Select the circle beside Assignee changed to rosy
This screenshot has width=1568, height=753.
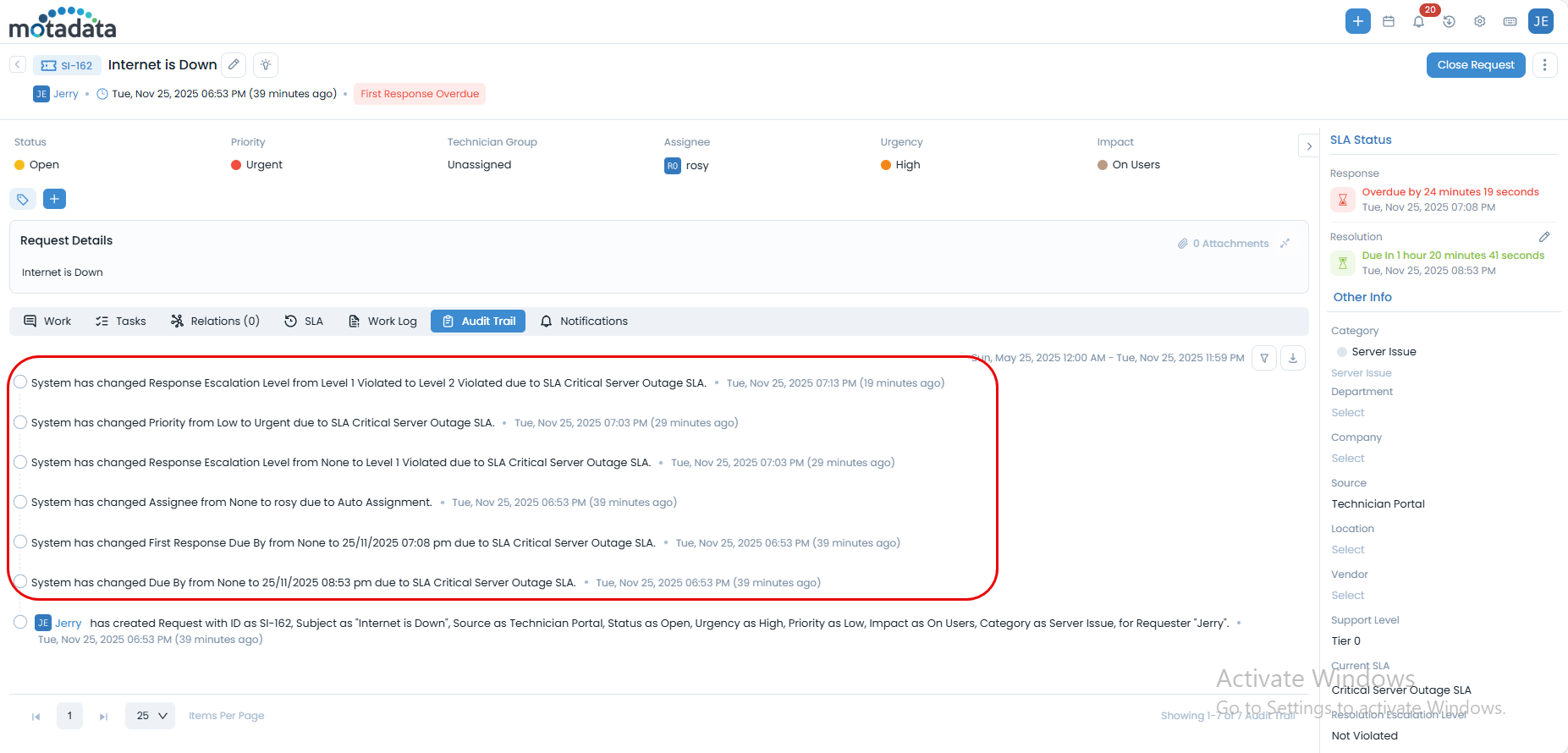click(20, 502)
